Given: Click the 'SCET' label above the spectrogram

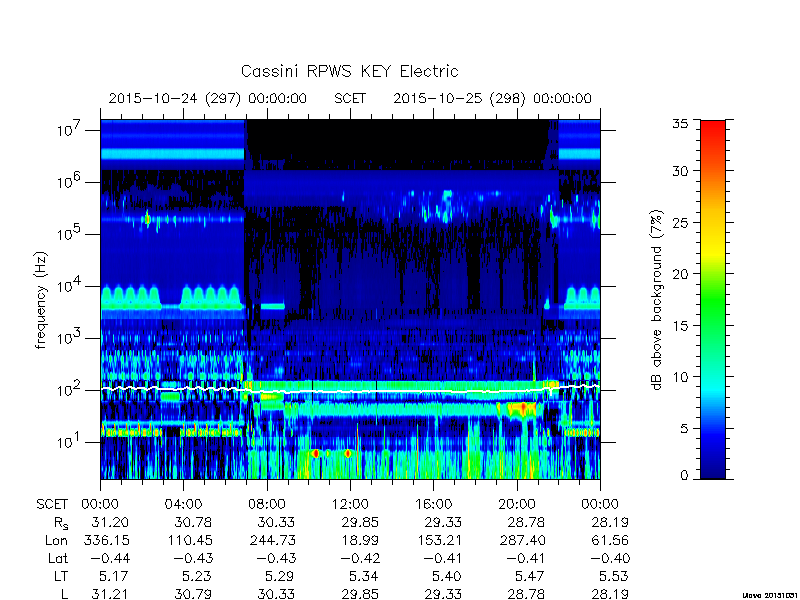Looking at the screenshot, I should 350,98.
